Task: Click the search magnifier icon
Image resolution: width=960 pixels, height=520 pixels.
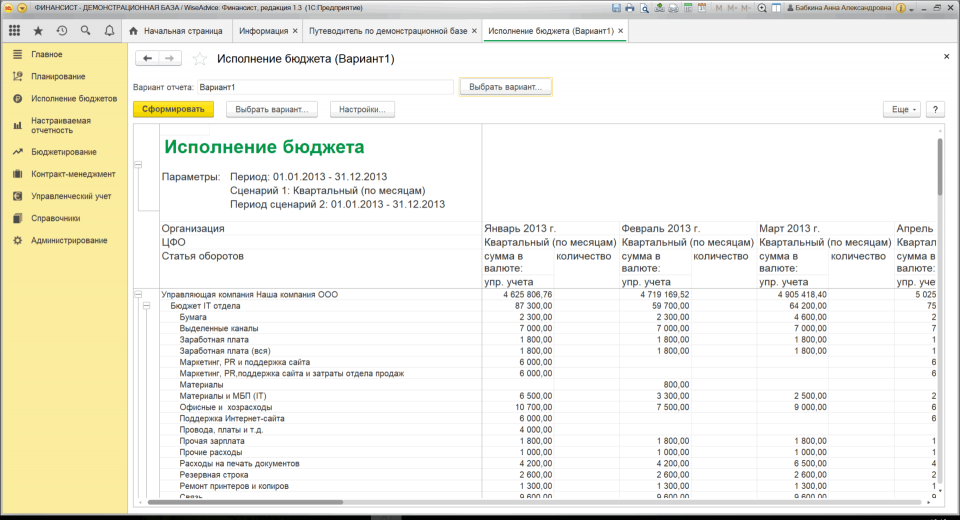Action: pyautogui.click(x=85, y=31)
